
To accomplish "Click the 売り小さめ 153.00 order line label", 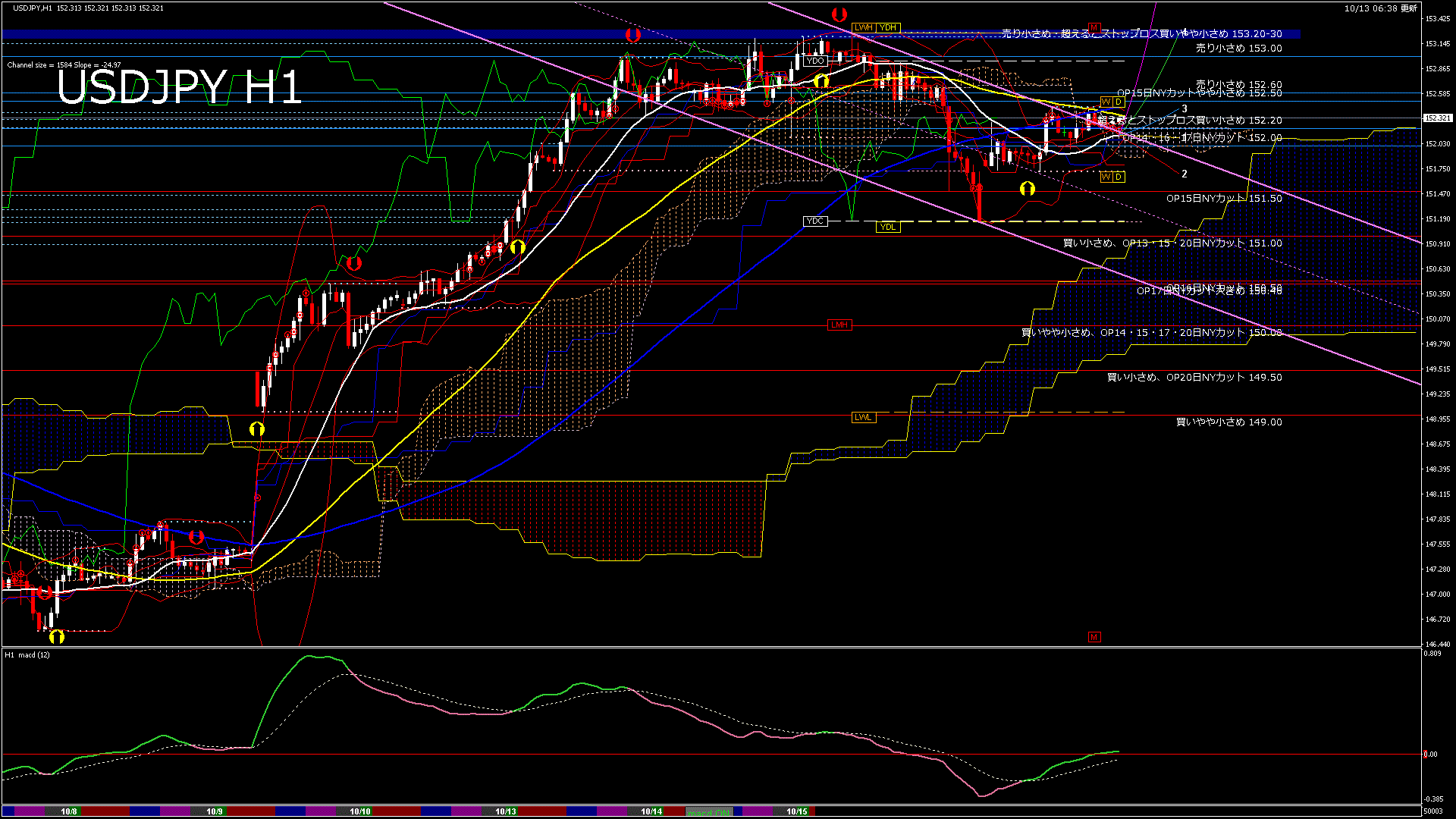I will point(1238,48).
